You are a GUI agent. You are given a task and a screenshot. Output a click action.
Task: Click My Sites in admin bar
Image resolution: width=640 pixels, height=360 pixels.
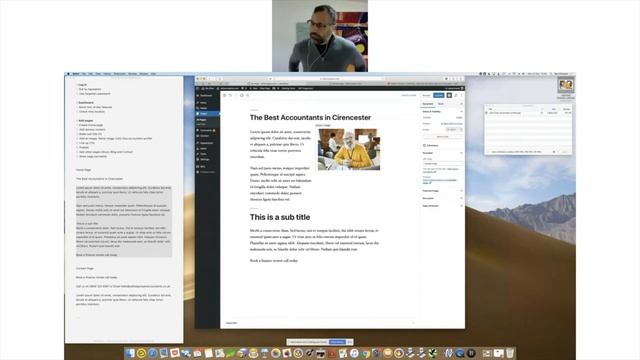click(x=208, y=88)
